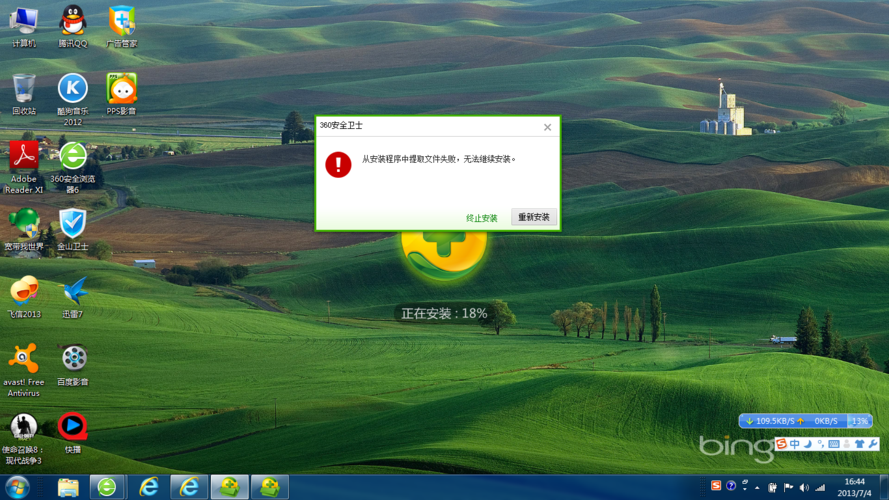Click the power plug tray icon

pyautogui.click(x=772, y=487)
